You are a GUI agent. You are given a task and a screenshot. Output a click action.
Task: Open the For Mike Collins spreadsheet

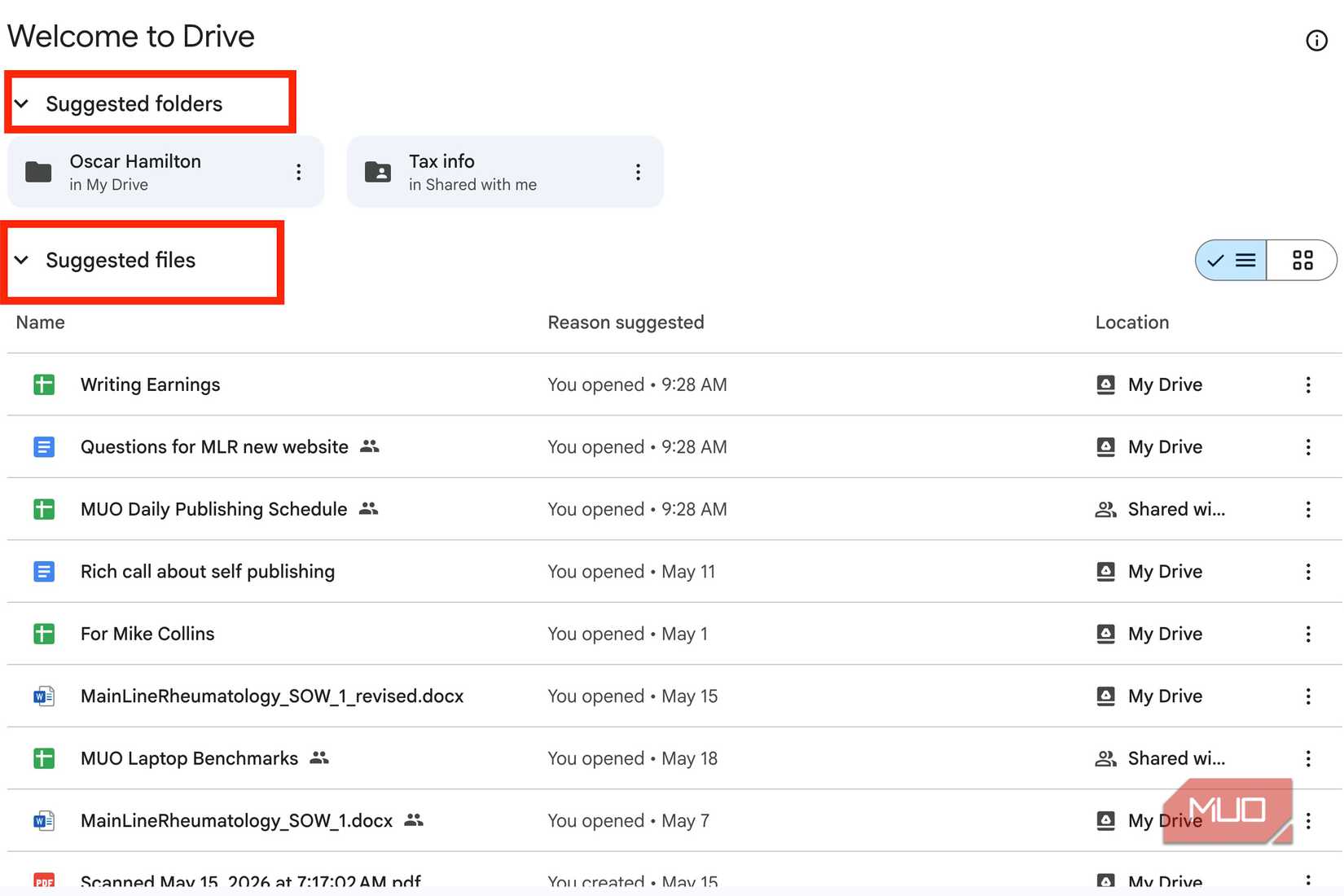point(147,634)
